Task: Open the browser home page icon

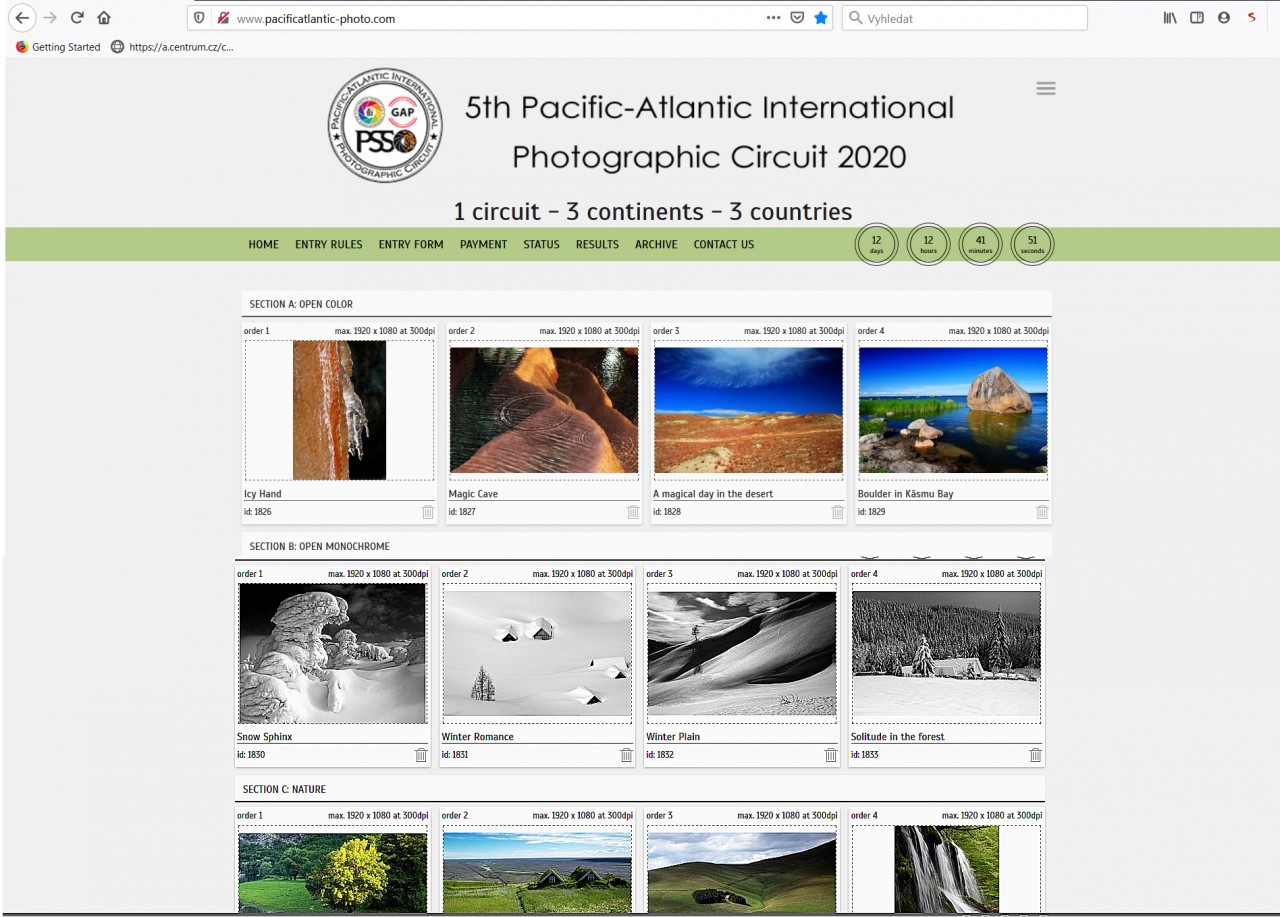Action: pos(104,17)
